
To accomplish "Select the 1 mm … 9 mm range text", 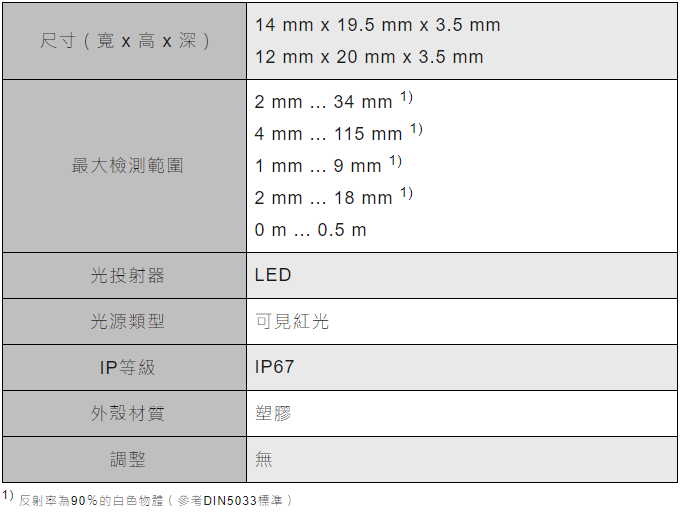I will pyautogui.click(x=318, y=166).
